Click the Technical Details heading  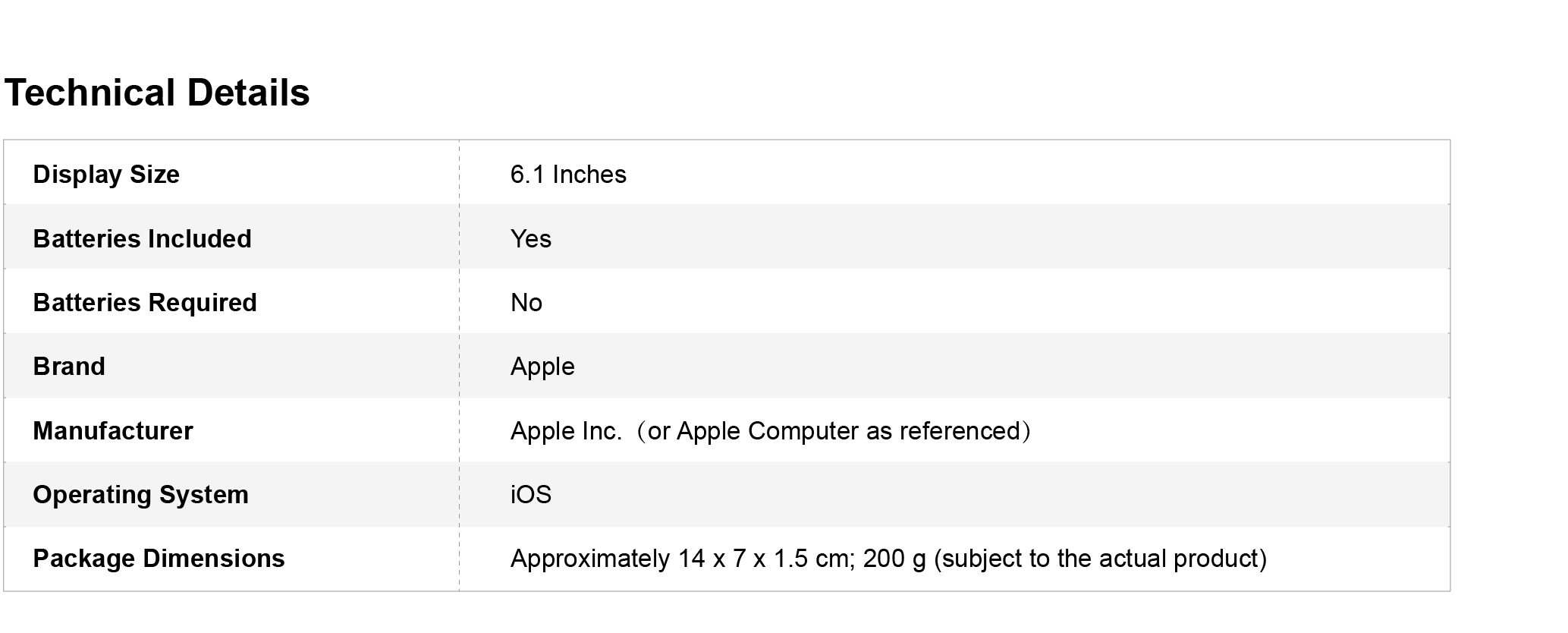tap(157, 93)
